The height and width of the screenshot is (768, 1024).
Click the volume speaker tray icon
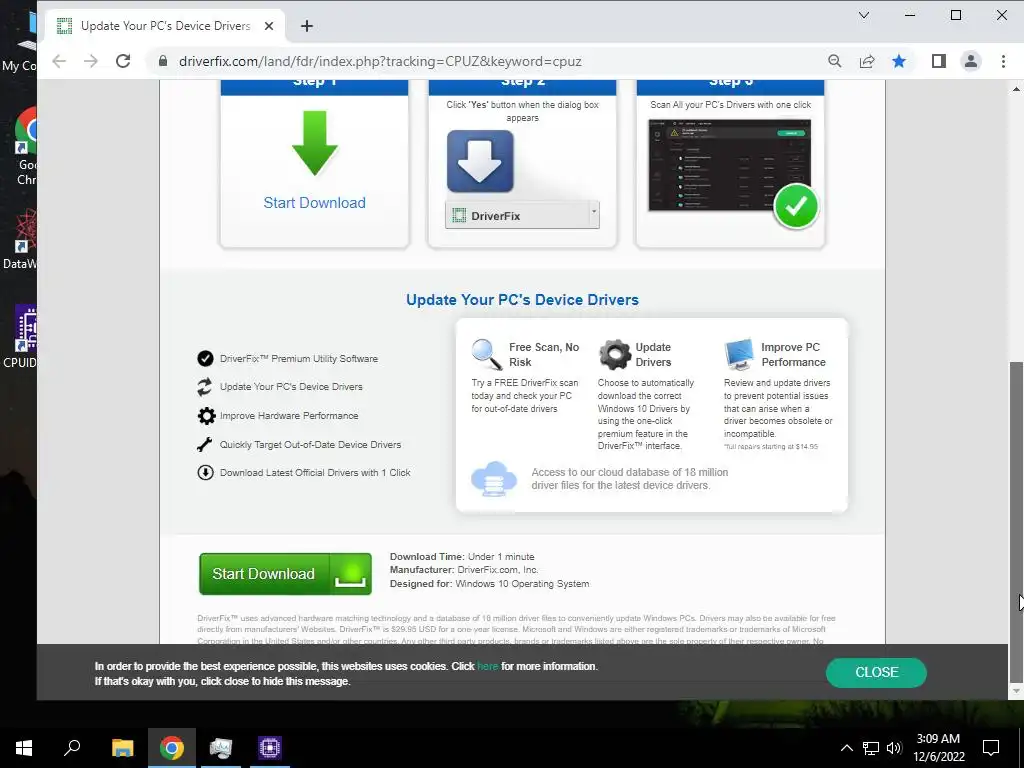pyautogui.click(x=894, y=748)
